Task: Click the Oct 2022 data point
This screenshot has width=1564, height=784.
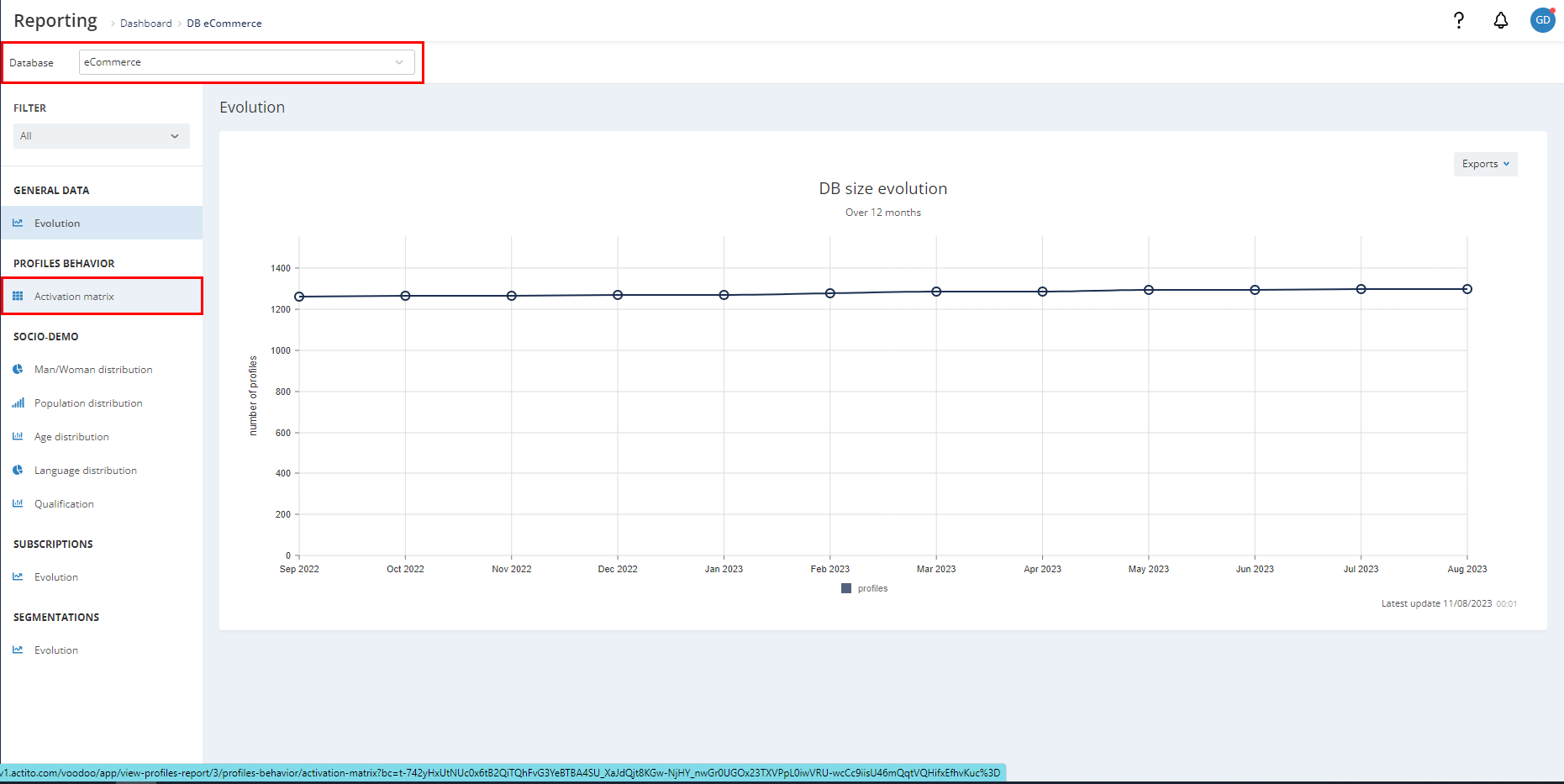Action: (405, 296)
